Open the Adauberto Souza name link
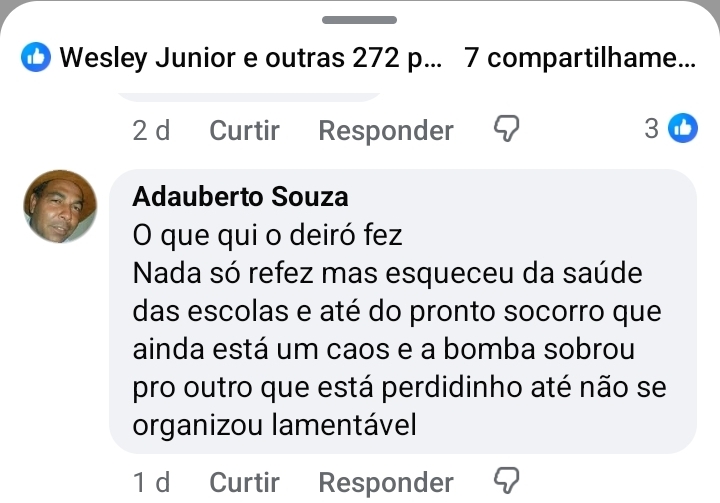The height and width of the screenshot is (503, 720). [240, 197]
